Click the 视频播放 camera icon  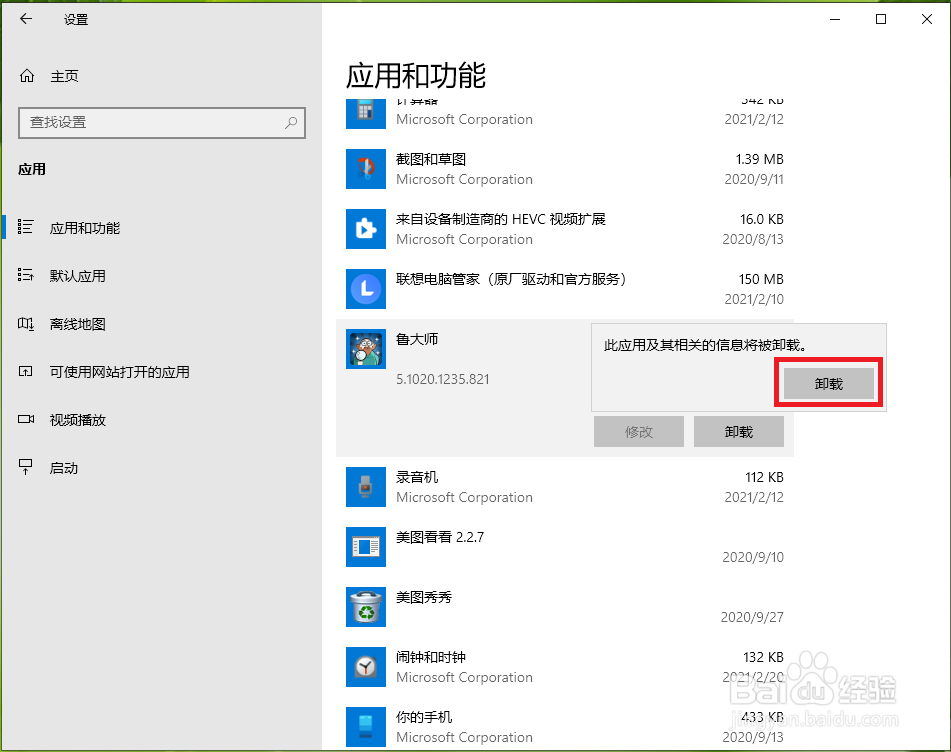coord(25,419)
